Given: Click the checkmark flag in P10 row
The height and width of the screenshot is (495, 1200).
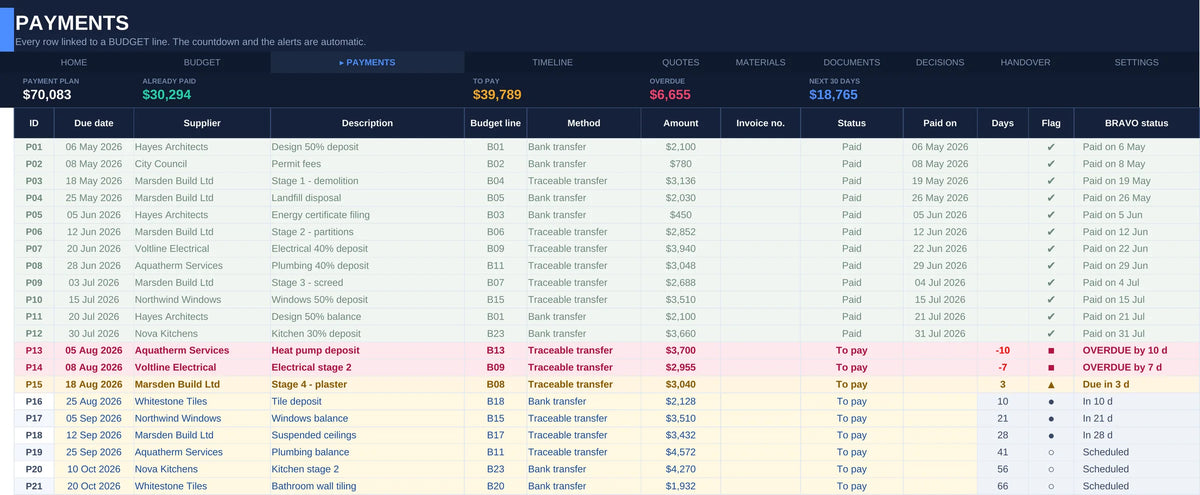Looking at the screenshot, I should pos(1051,300).
